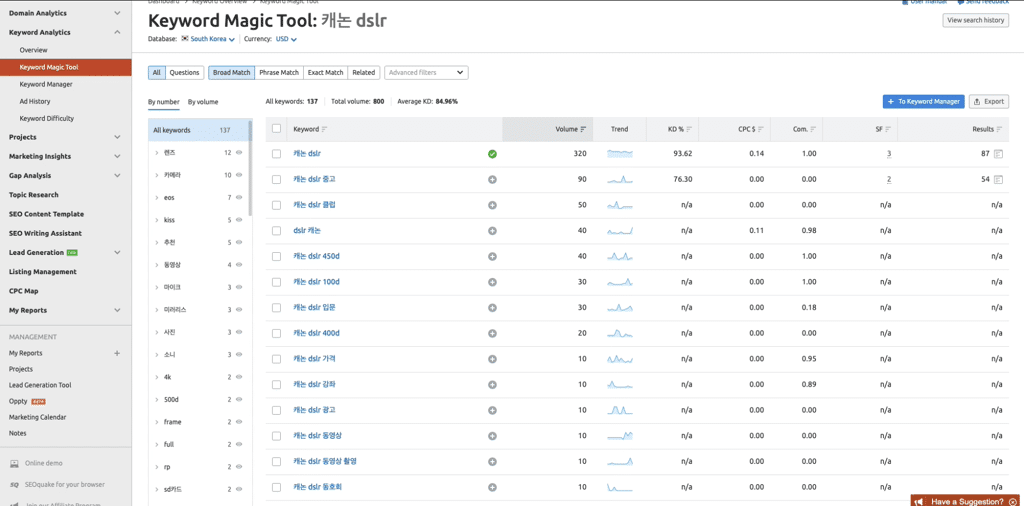The height and width of the screenshot is (506, 1024).
Task: Click Online demo monitor icon
Action: click(14, 464)
